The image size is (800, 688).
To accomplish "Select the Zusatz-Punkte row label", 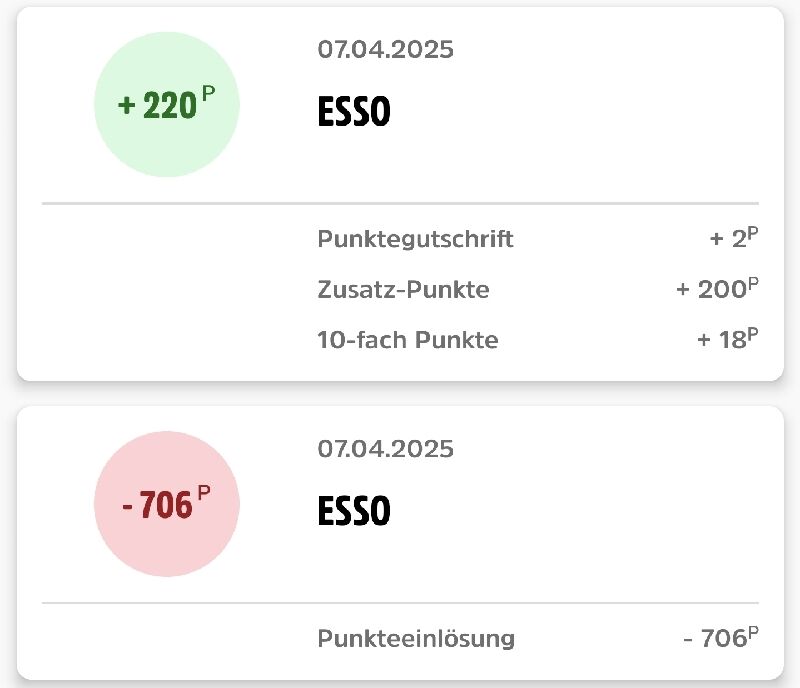I will [404, 289].
